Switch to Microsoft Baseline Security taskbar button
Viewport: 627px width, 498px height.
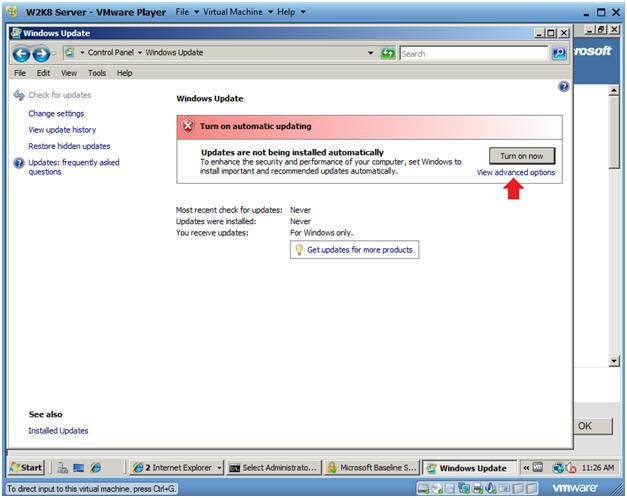pos(372,467)
